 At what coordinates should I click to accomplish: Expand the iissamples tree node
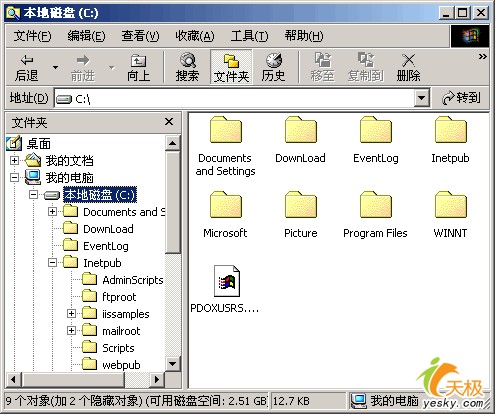[71, 314]
